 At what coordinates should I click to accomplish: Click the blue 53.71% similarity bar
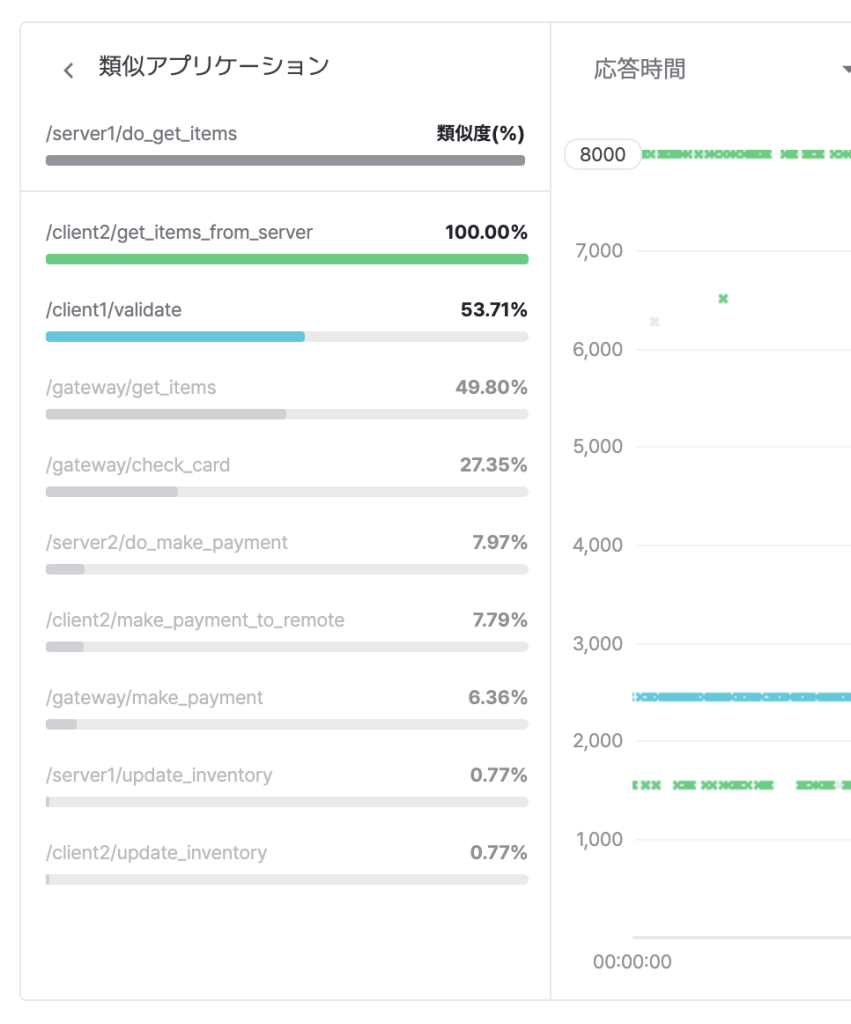(x=175, y=337)
